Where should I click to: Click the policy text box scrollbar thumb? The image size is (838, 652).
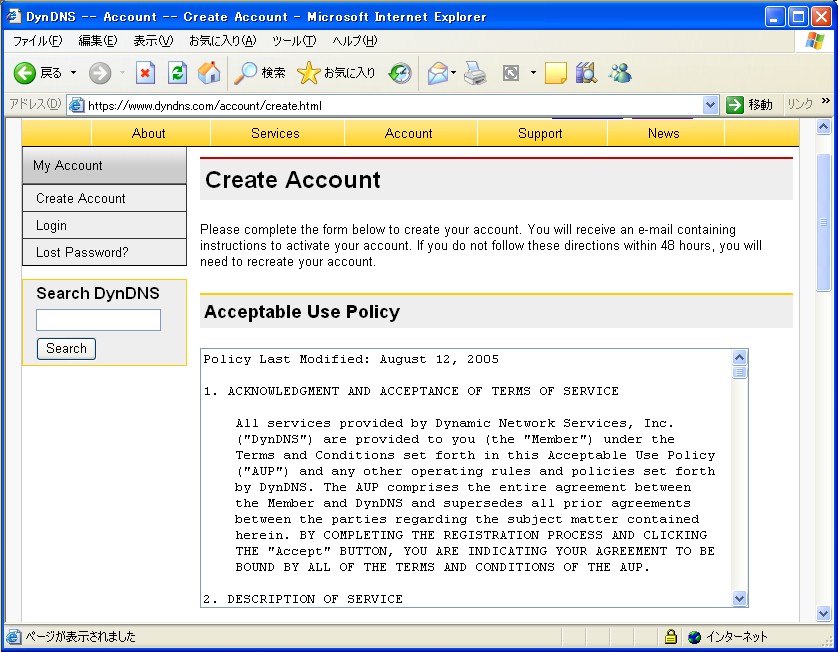click(740, 372)
